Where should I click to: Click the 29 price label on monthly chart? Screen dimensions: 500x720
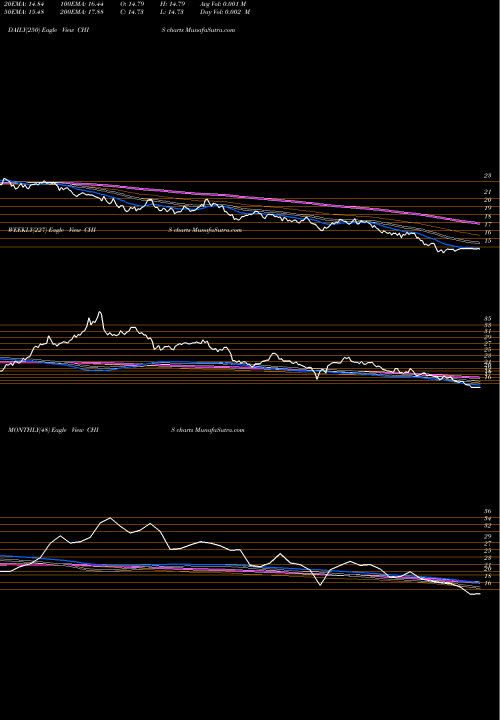pos(488,536)
